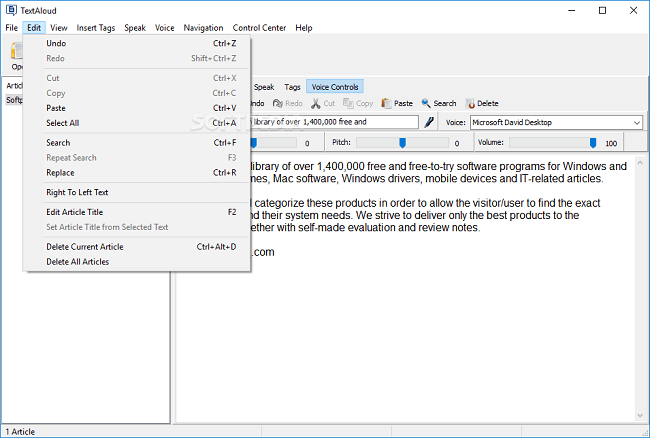Screen dimensions: 650x438
Task: Close the open Edit menu
Action: click(x=34, y=28)
